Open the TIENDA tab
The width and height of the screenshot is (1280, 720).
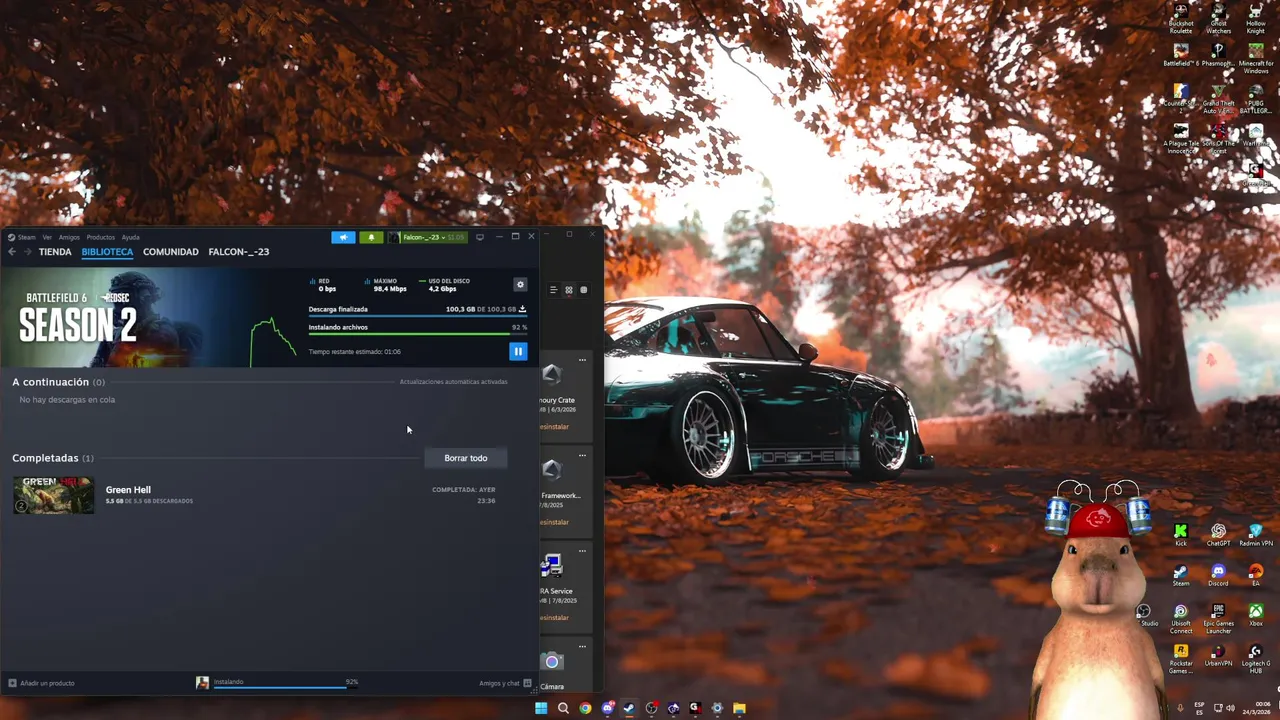click(55, 252)
